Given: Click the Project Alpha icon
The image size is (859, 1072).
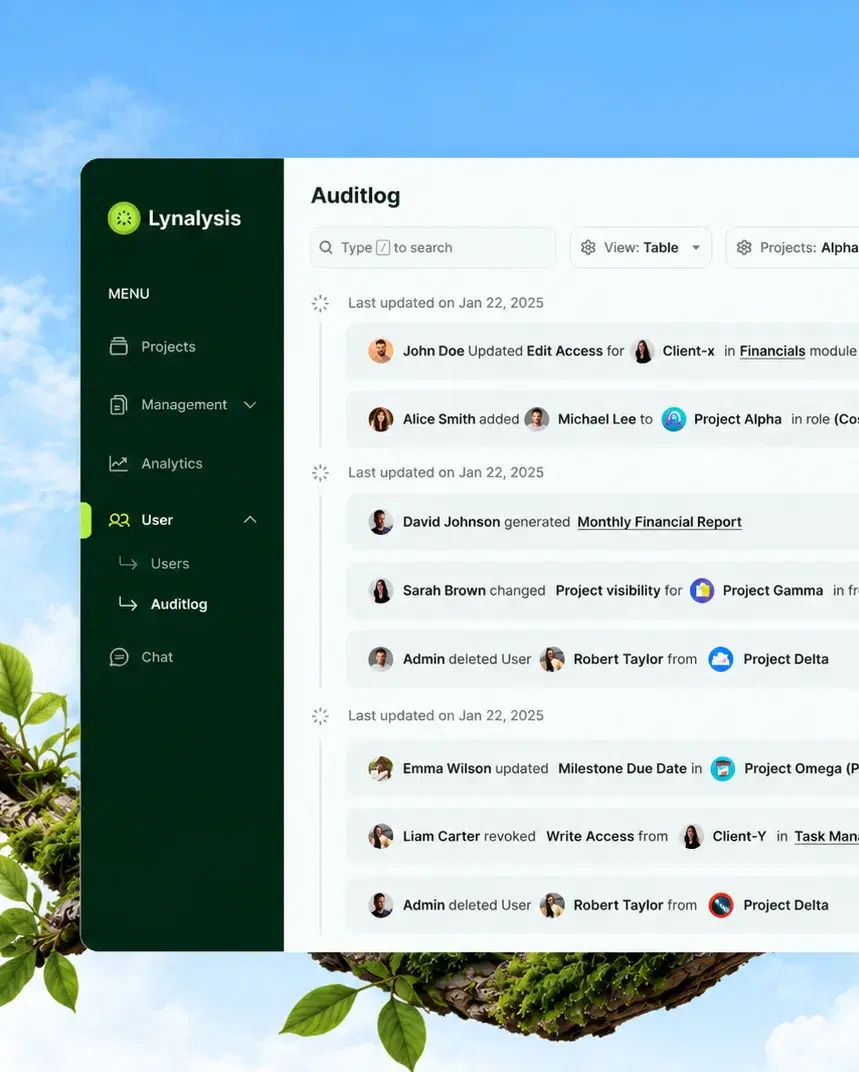Looking at the screenshot, I should point(674,419).
